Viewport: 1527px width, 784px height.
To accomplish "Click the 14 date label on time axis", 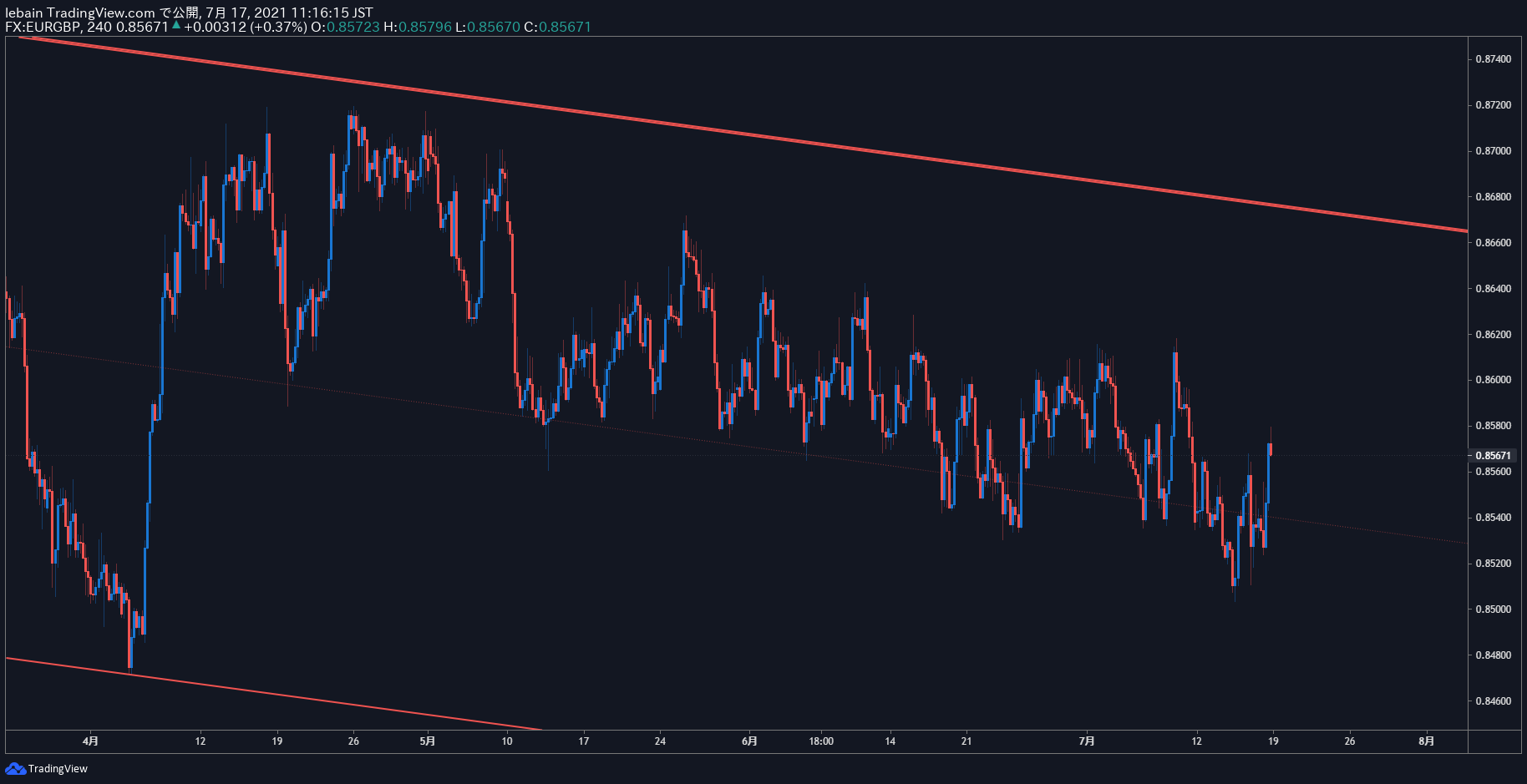I will coord(890,741).
